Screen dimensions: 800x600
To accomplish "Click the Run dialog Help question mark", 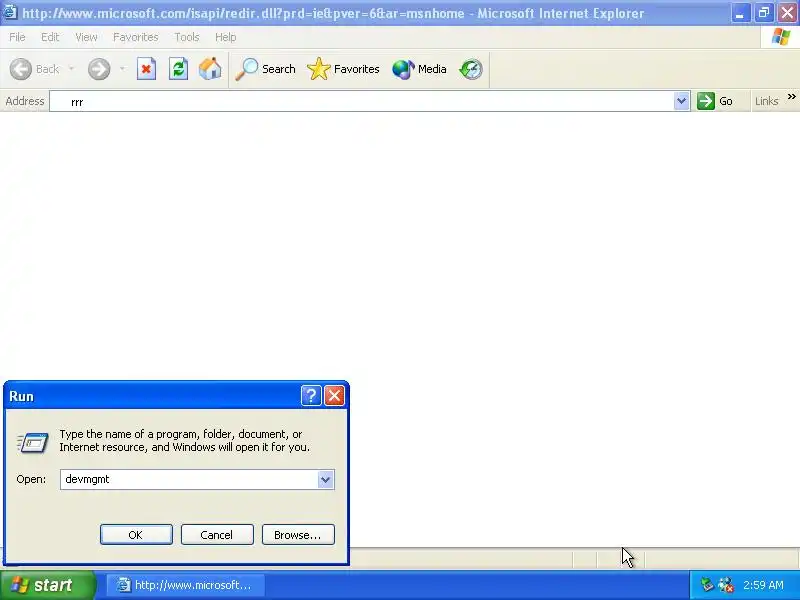I will pos(311,395).
